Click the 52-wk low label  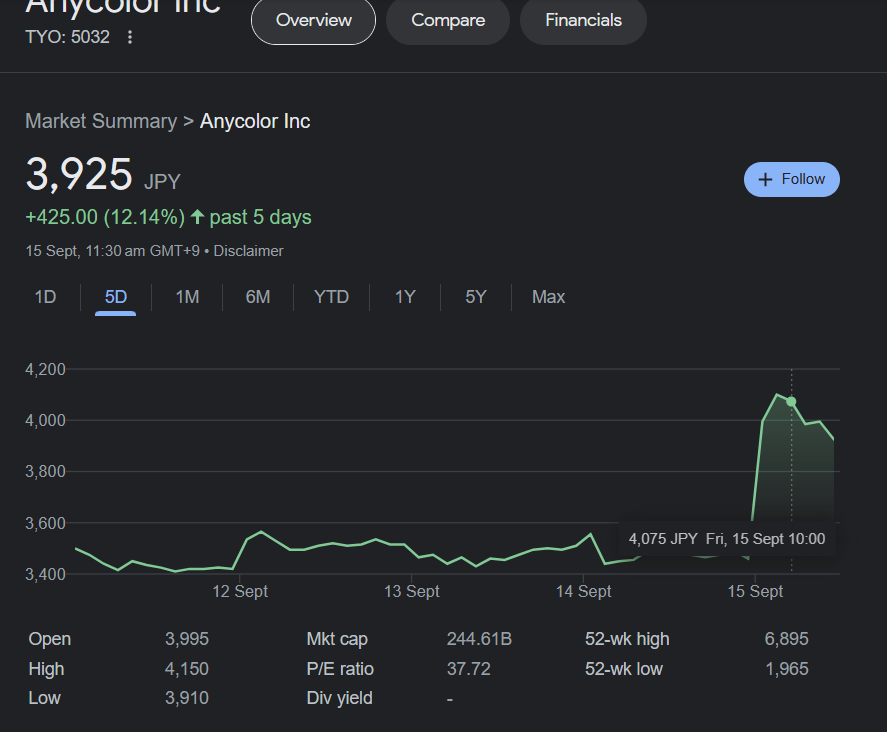pyautogui.click(x=623, y=669)
